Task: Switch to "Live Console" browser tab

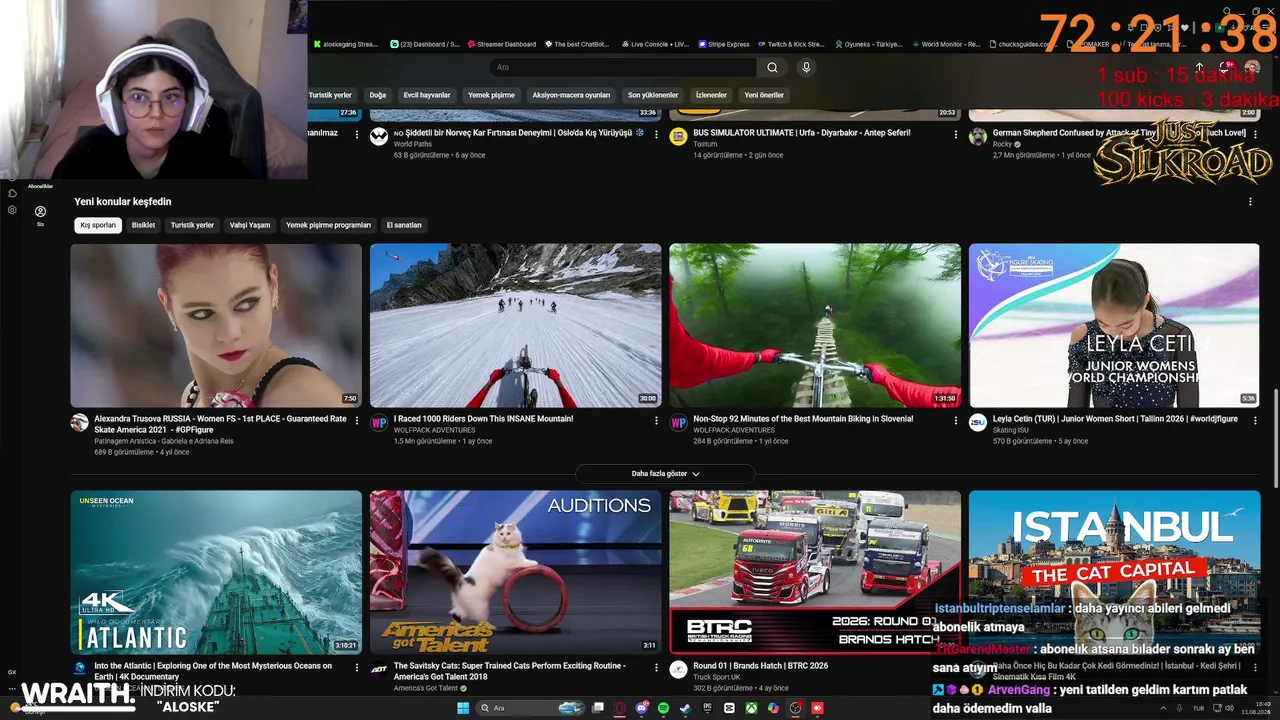Action: pos(655,44)
